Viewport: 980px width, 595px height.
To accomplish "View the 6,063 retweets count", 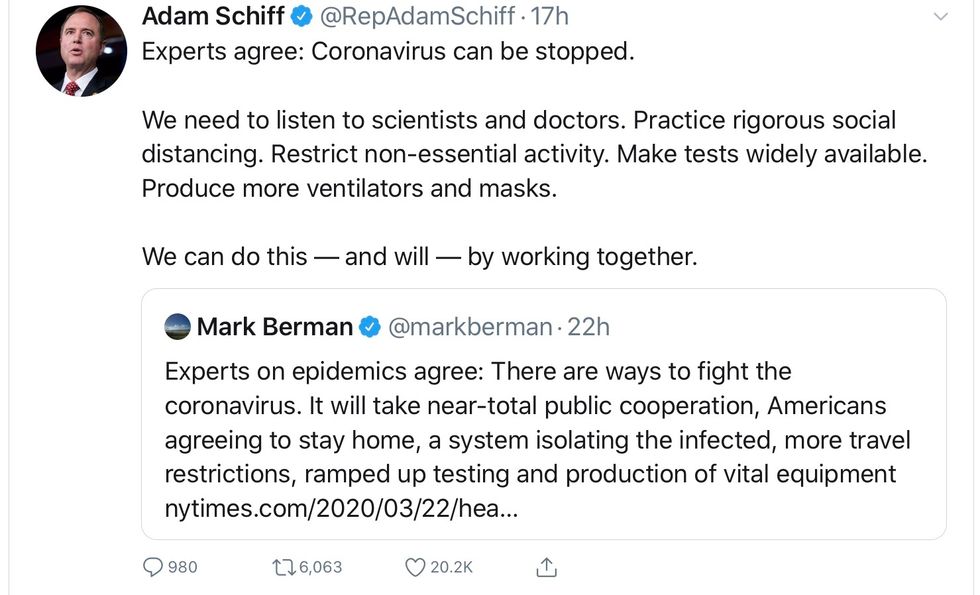I will (320, 567).
